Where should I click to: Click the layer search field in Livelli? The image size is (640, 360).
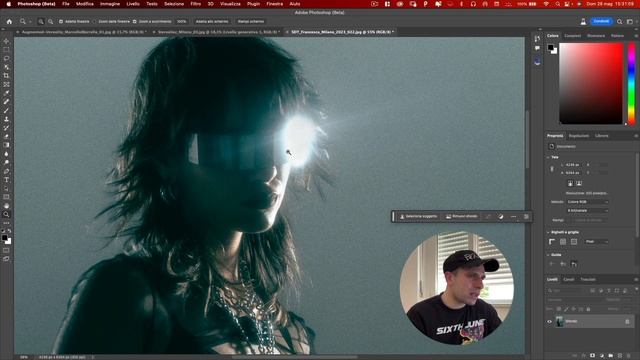568,291
